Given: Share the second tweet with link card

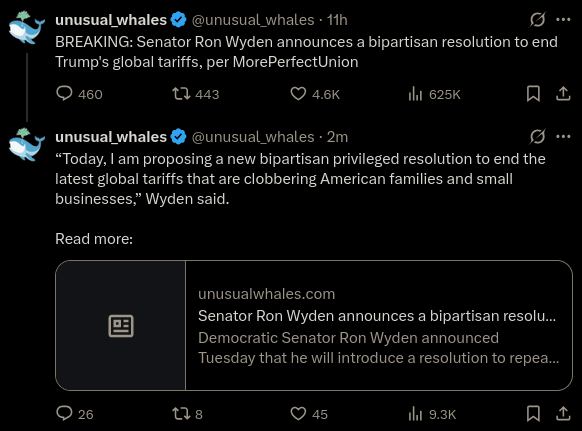Looking at the screenshot, I should click(563, 413).
